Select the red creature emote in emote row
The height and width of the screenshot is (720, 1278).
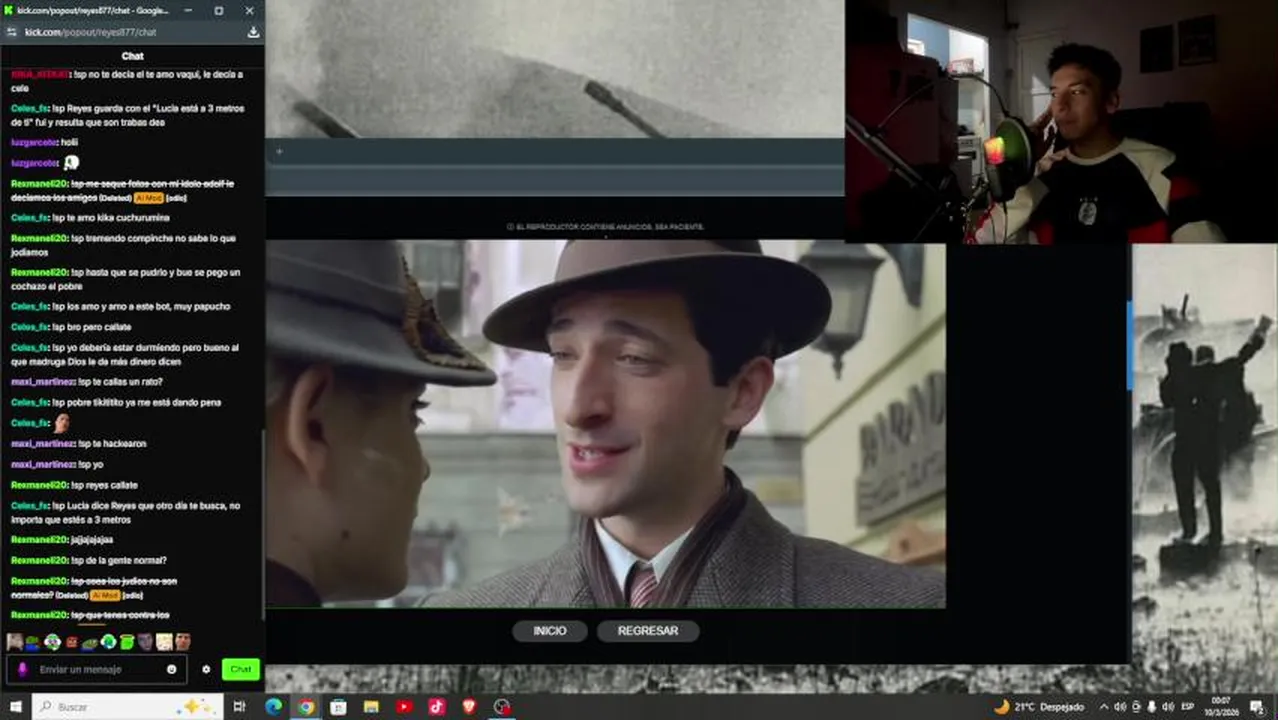coord(71,642)
